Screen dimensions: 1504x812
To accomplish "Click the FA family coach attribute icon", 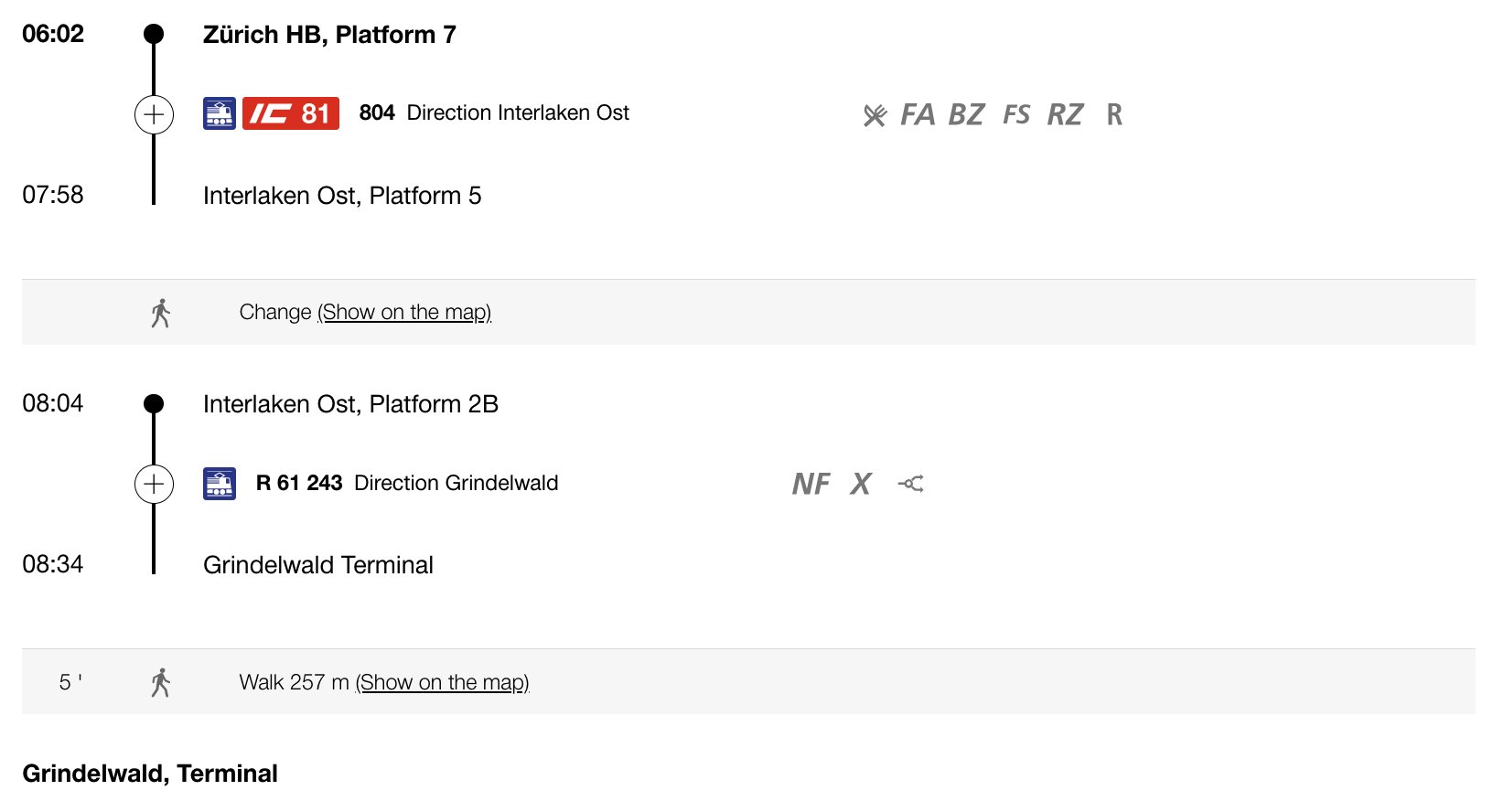I will pyautogui.click(x=918, y=114).
